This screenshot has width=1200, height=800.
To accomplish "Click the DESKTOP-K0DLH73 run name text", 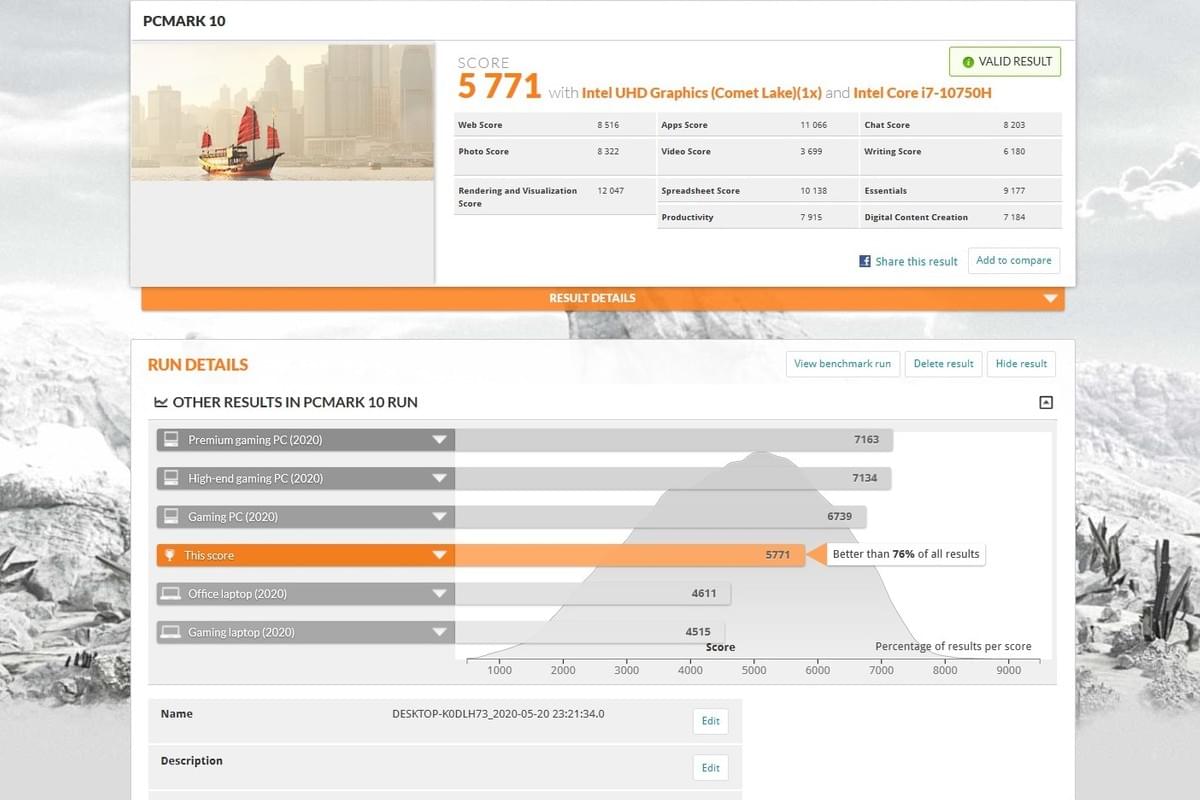I will pyautogui.click(x=499, y=714).
